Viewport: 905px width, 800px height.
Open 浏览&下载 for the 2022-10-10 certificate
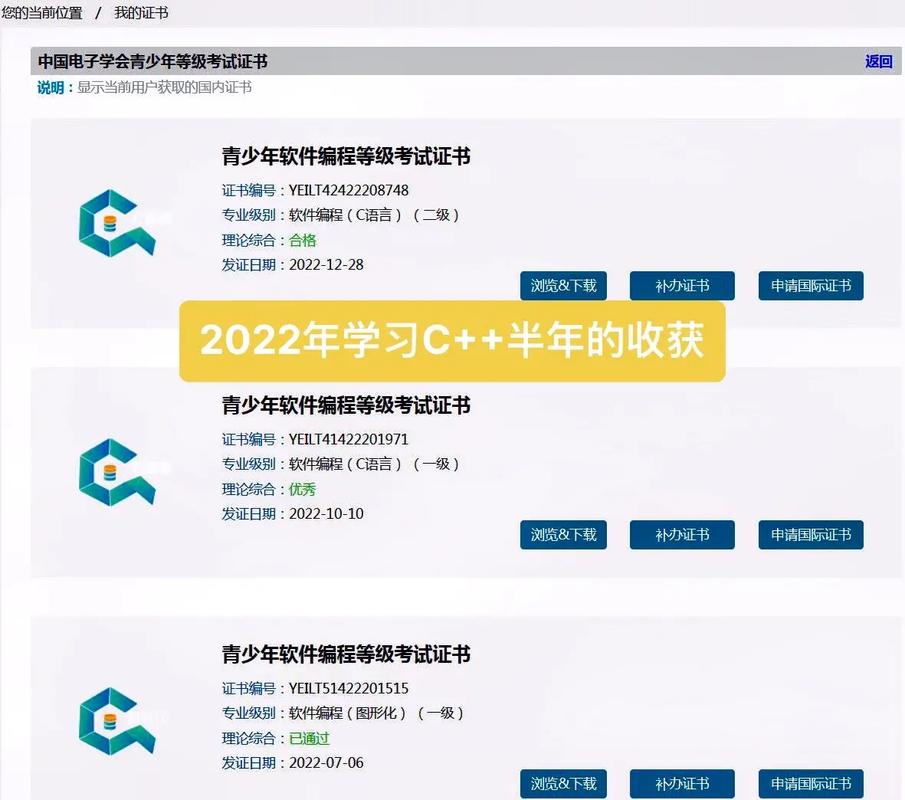(563, 534)
